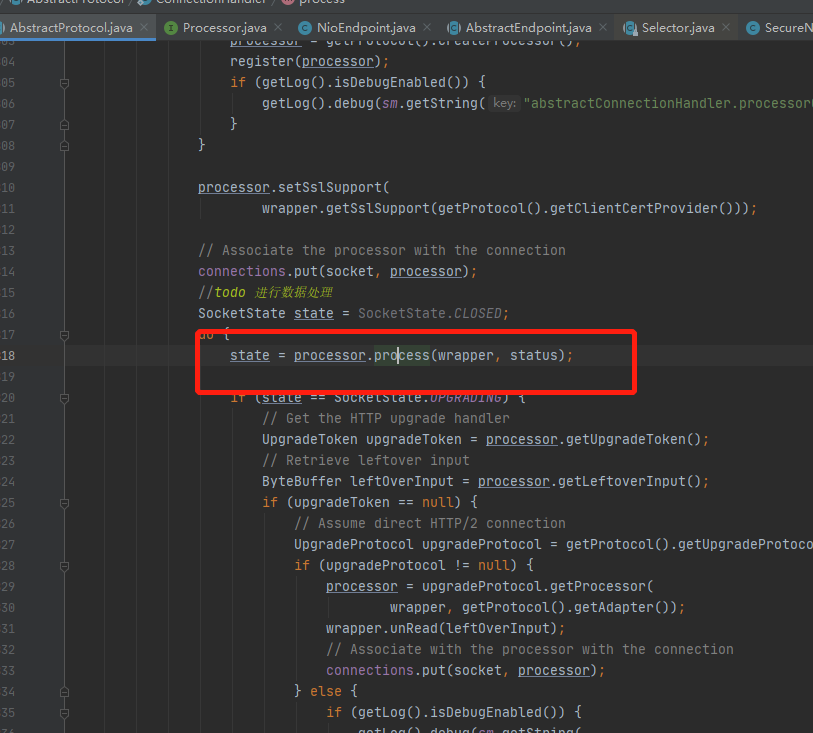This screenshot has width=813, height=733.
Task: Click the fold marker at the else line
Action: [x=64, y=692]
